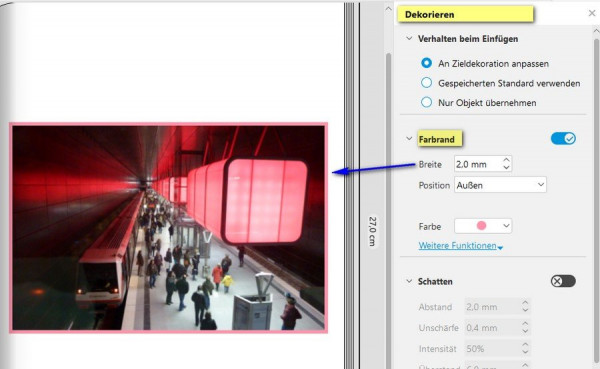
Task: Click the Unschärfe stepper arrows
Action: pyautogui.click(x=525, y=328)
